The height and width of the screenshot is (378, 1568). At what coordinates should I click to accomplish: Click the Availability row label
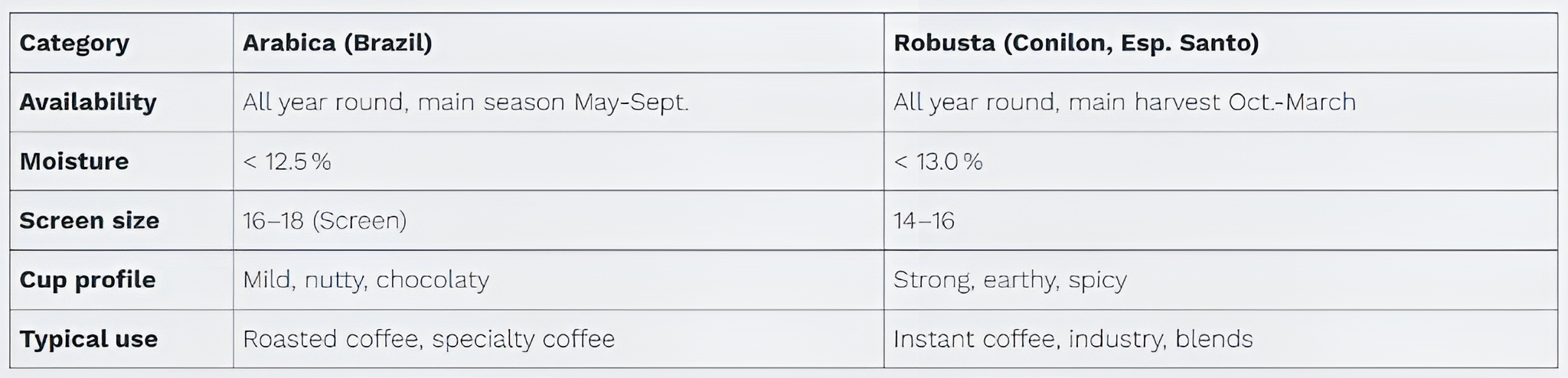pyautogui.click(x=88, y=102)
